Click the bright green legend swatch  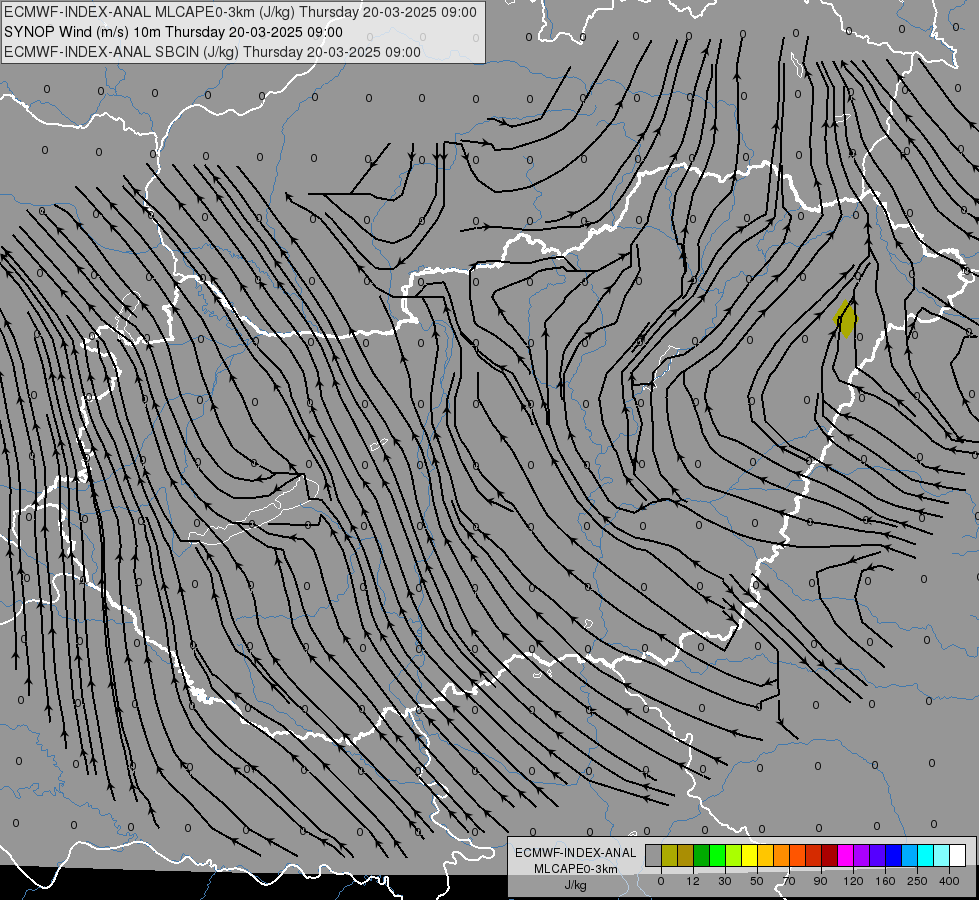[x=717, y=855]
